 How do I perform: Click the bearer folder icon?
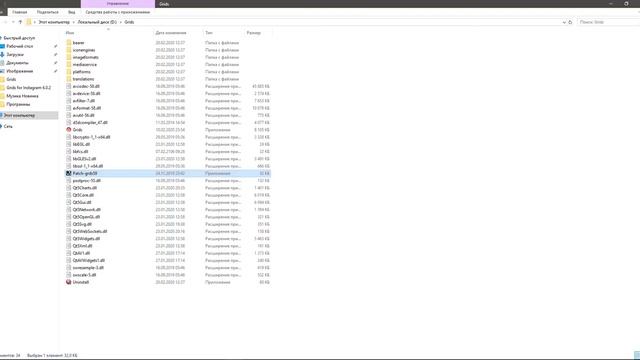coord(69,42)
